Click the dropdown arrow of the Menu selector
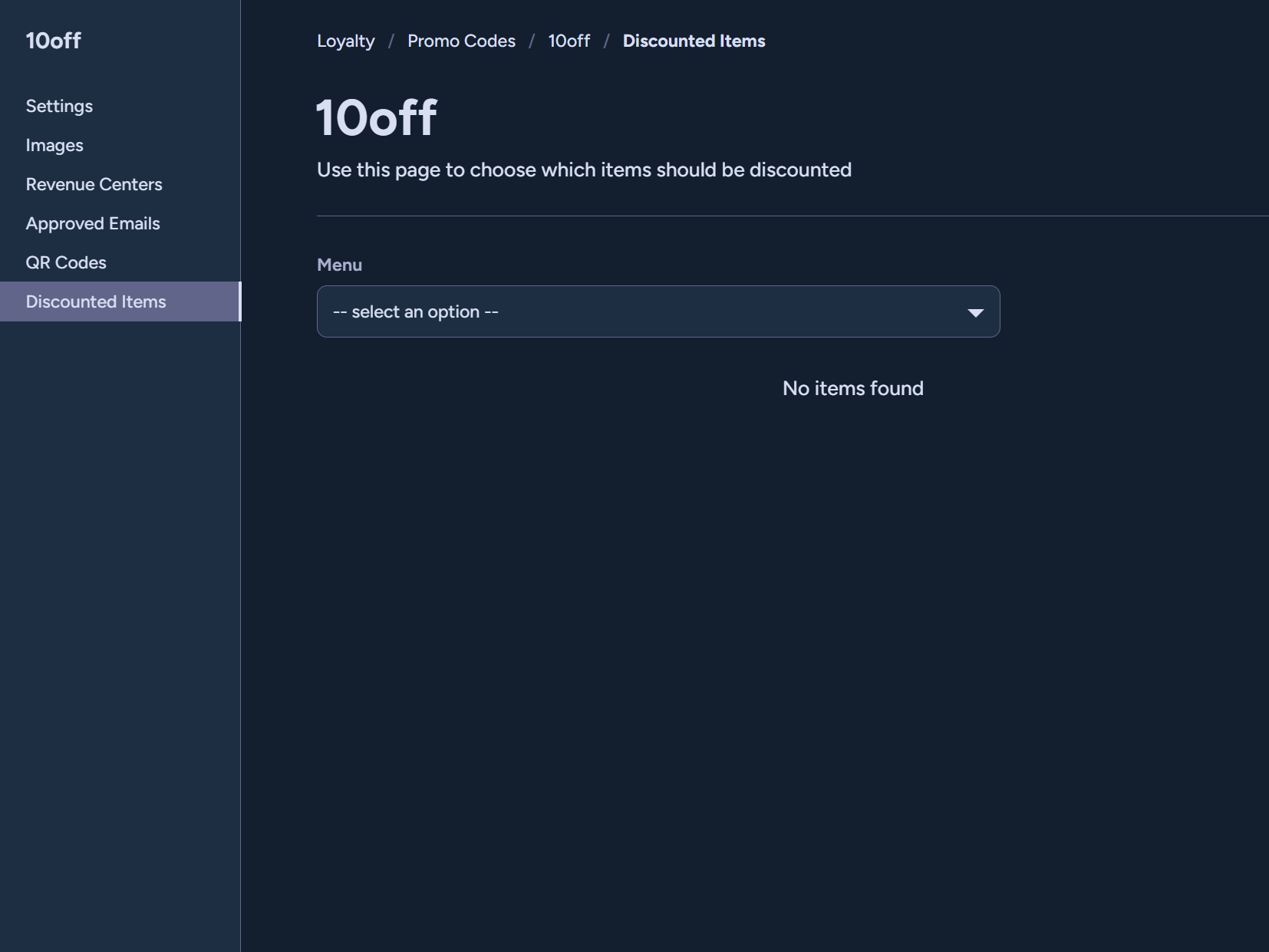Image resolution: width=1269 pixels, height=952 pixels. coord(975,312)
